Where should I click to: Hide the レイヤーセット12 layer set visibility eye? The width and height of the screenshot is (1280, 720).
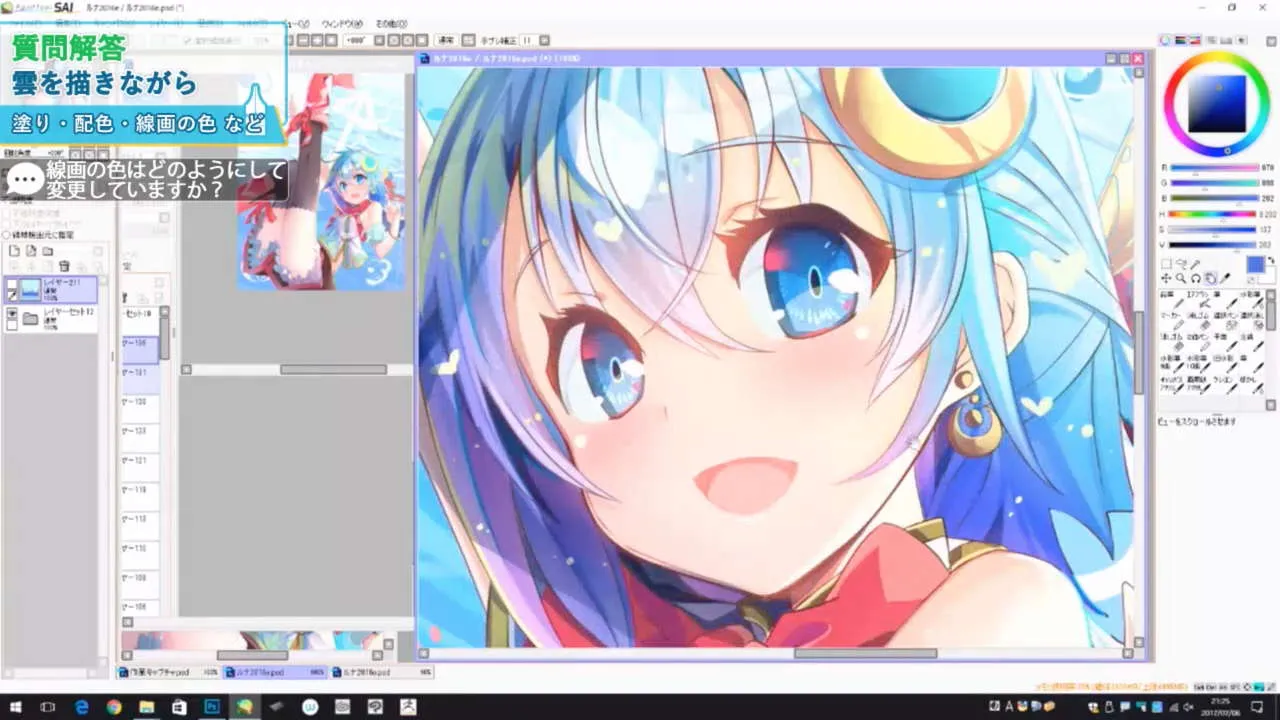[12, 314]
